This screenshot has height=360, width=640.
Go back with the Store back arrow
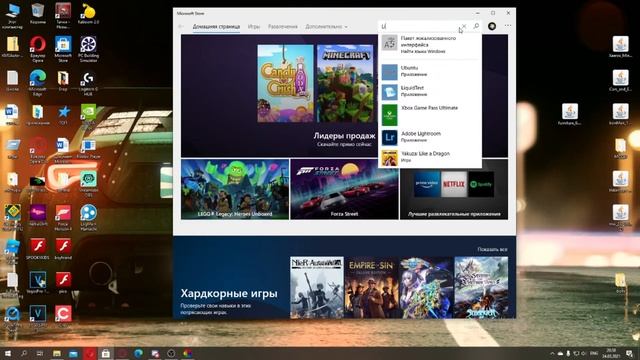click(x=181, y=27)
